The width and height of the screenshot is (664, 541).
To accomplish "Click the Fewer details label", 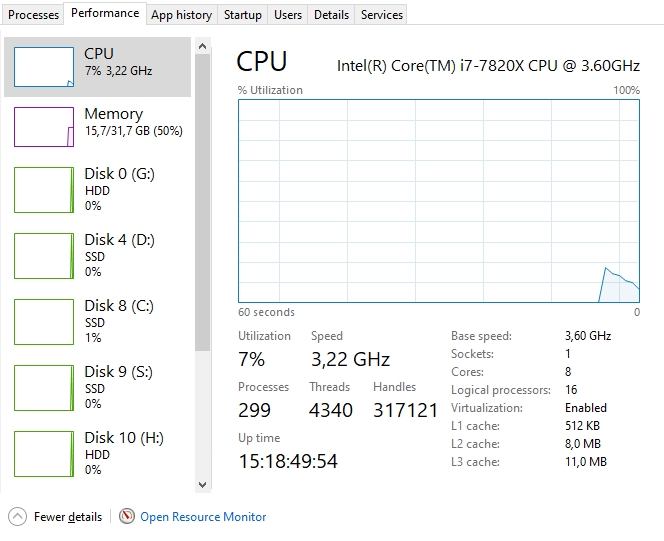I will tap(68, 517).
